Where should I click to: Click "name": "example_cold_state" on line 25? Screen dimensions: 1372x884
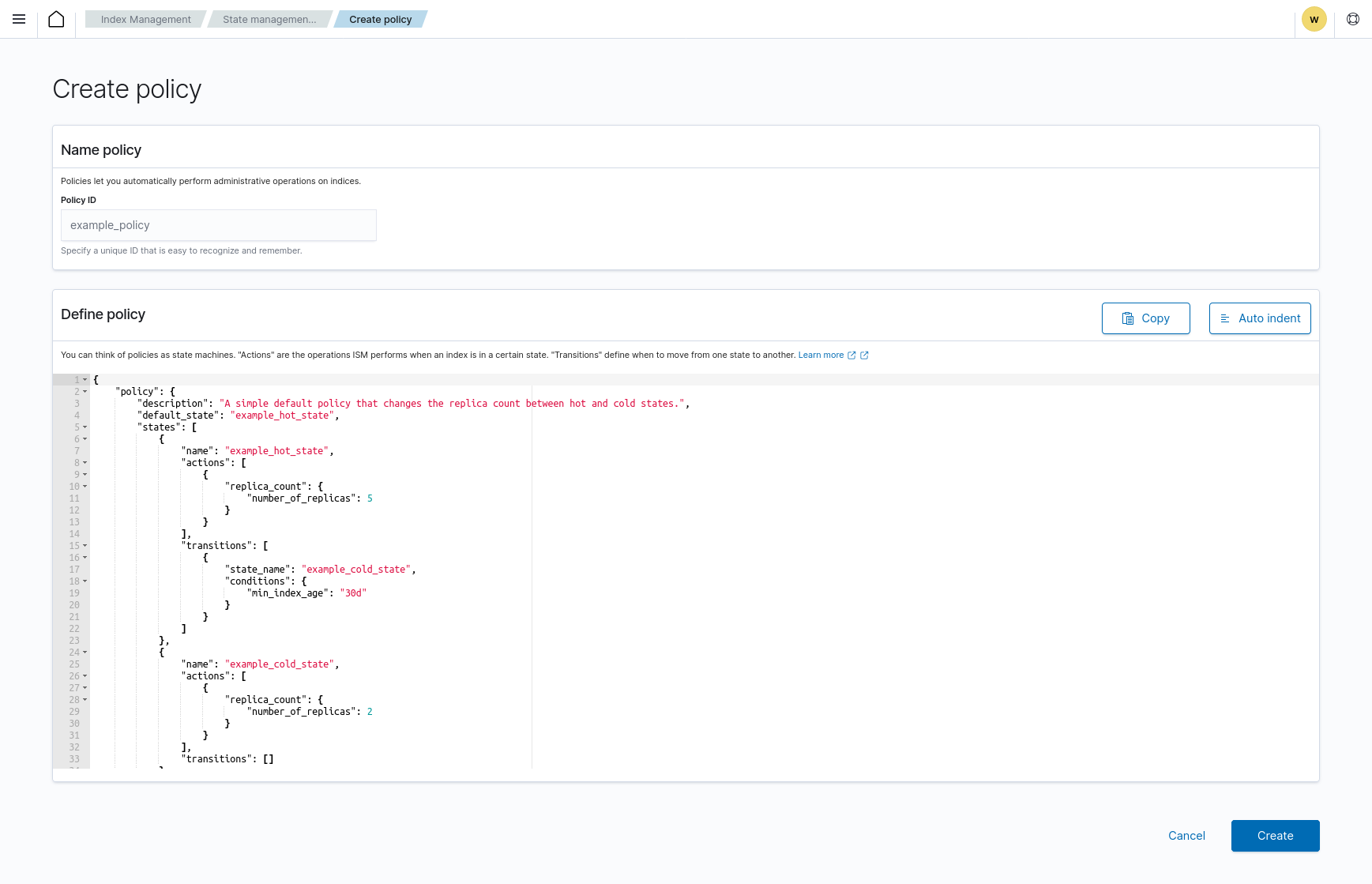260,664
